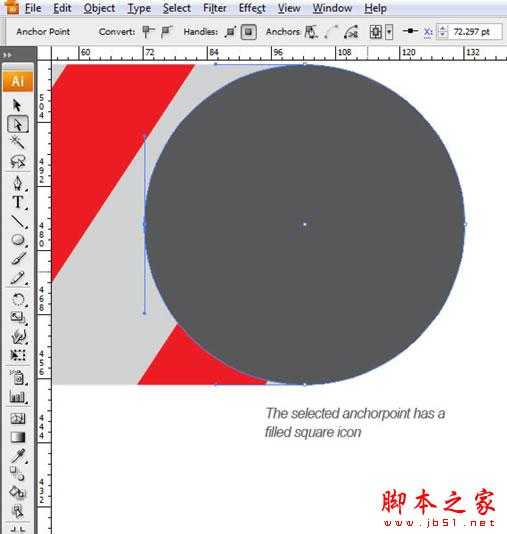The image size is (507, 534).
Task: Cut path at selected anchor points
Action: tap(351, 32)
